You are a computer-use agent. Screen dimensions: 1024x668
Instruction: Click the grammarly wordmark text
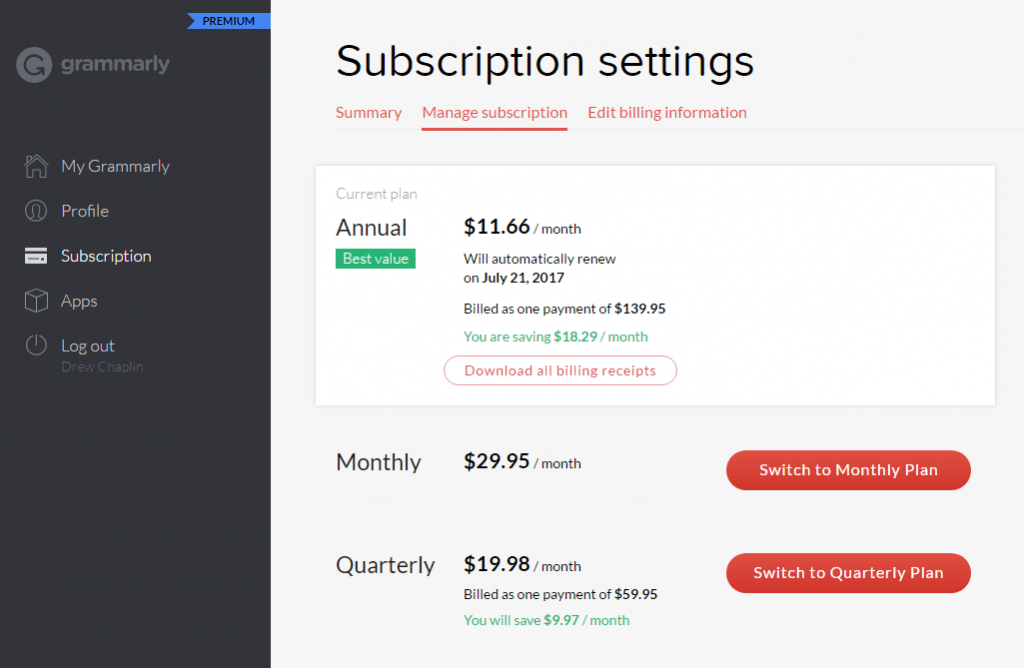pos(115,64)
